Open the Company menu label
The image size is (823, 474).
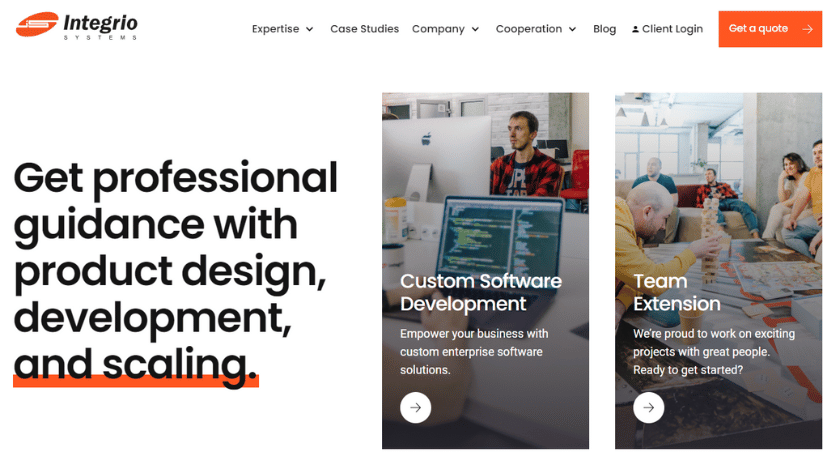pos(438,29)
